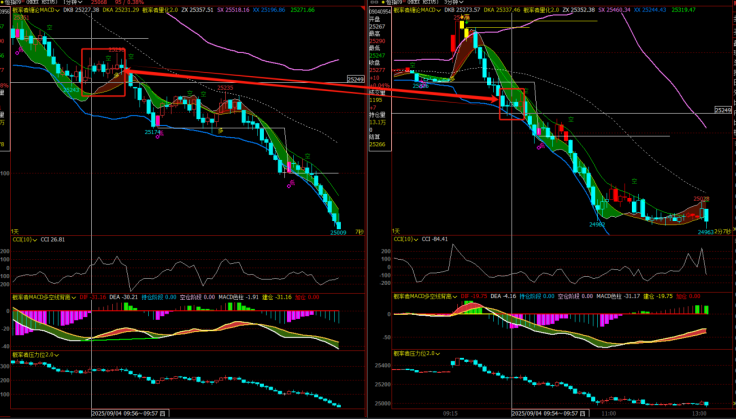Select the red rectangle annotation on right chart
The height and width of the screenshot is (419, 737).
point(511,104)
